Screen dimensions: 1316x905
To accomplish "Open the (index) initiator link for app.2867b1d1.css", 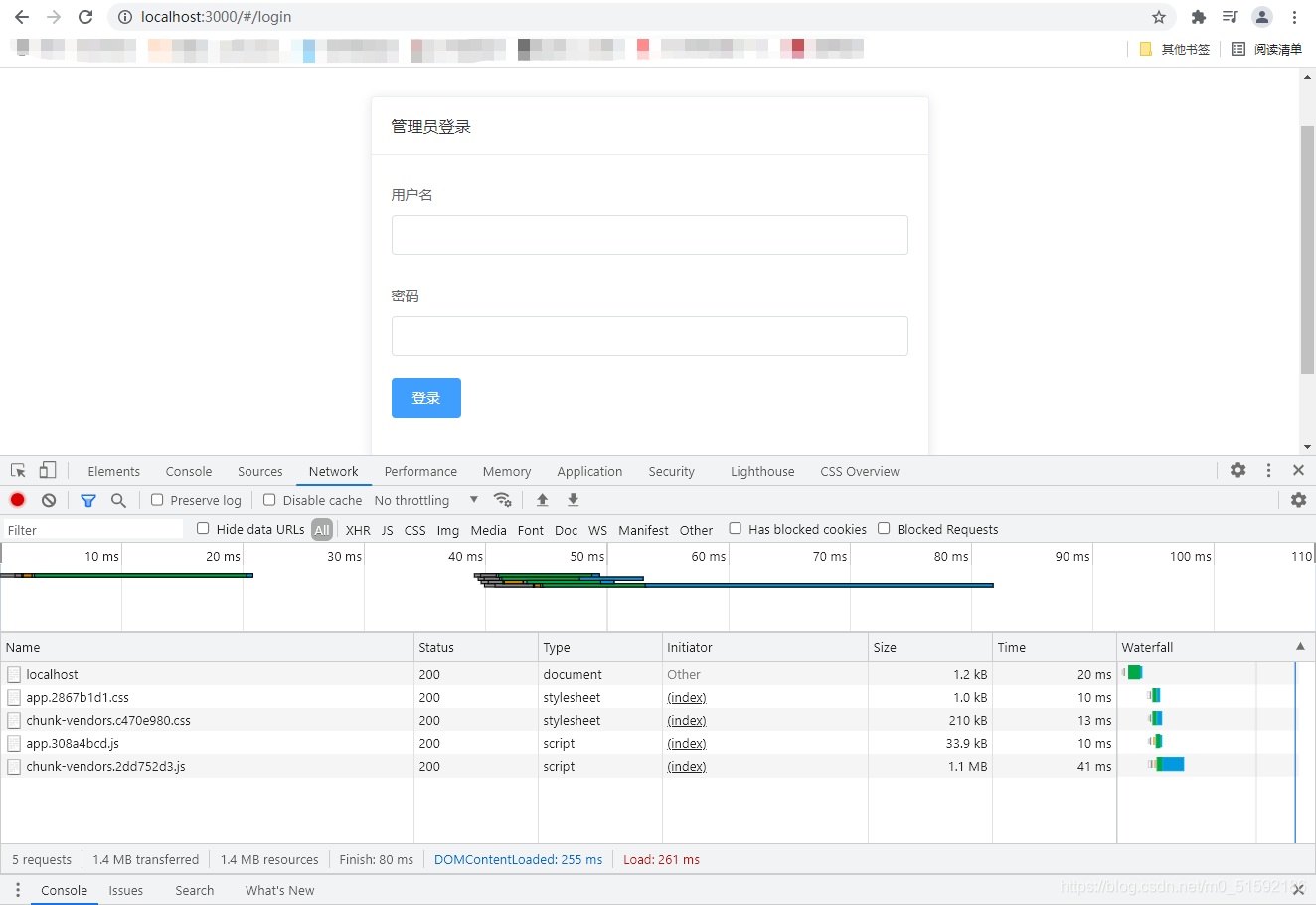I will click(x=687, y=698).
